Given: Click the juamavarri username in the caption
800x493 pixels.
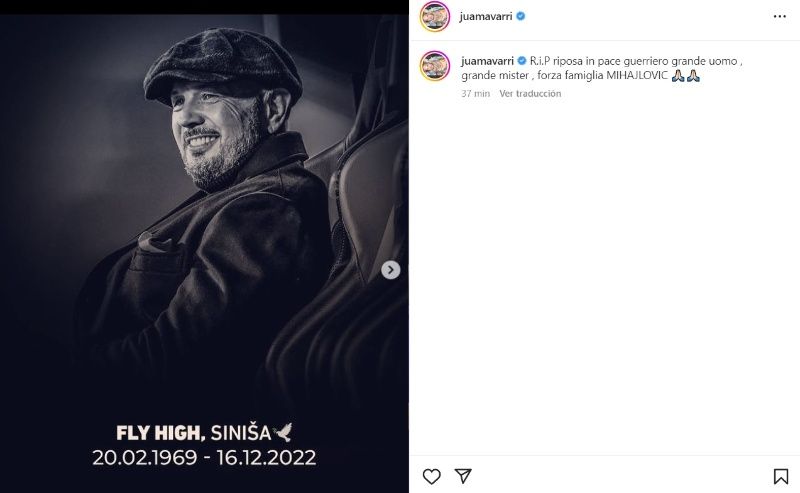Looking at the screenshot, I should coord(486,61).
